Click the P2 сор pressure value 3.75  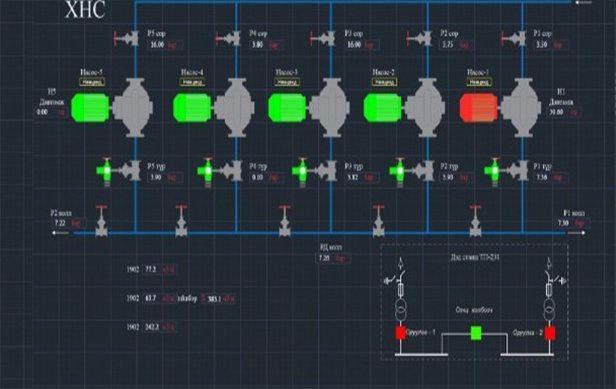(x=448, y=45)
